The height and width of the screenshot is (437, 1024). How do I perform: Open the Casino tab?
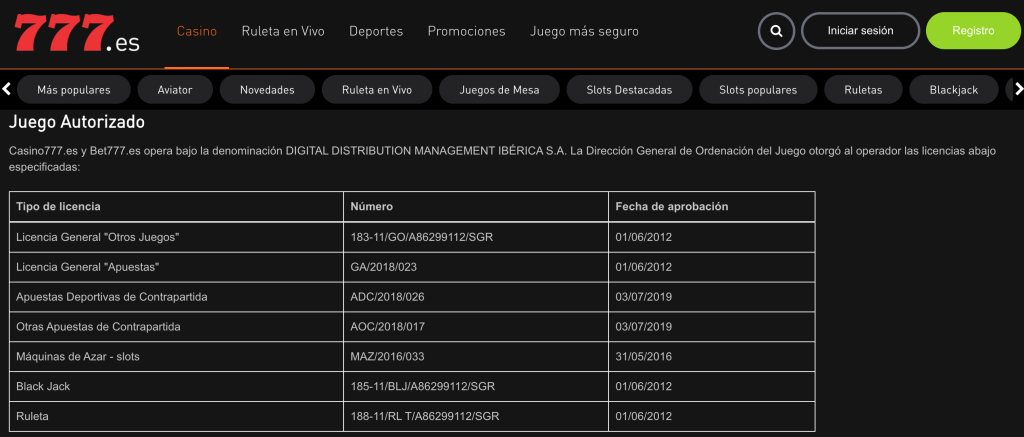coord(197,31)
